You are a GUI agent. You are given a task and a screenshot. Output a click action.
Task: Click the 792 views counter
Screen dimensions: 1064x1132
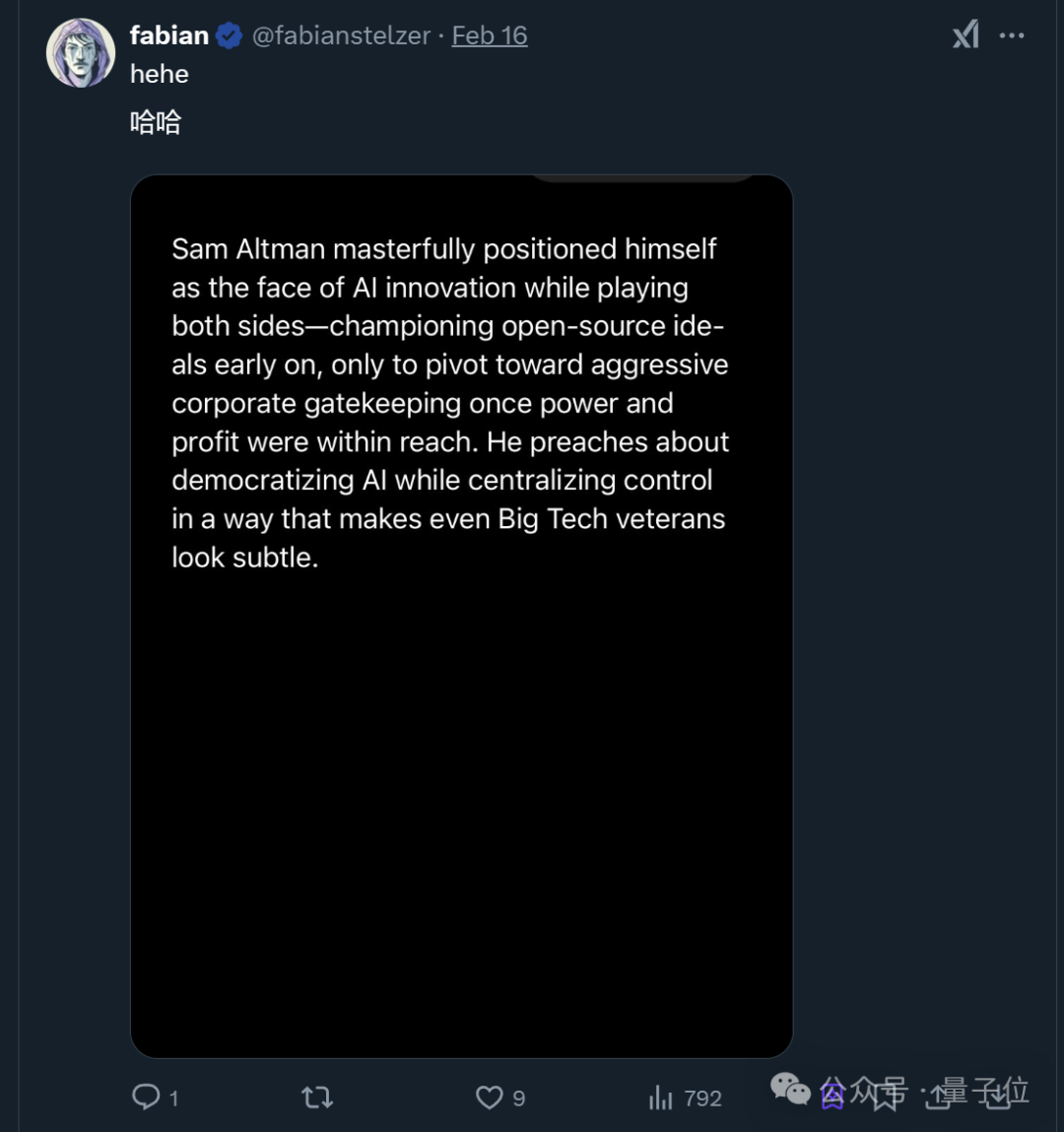pos(701,1097)
